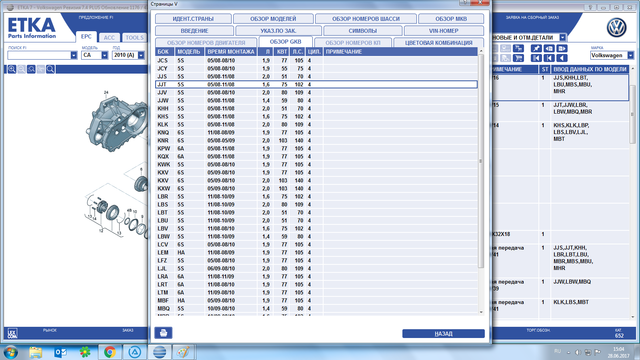
Task: Click the jump-to-first double-bar arrow icon
Action: (x=536, y=58)
